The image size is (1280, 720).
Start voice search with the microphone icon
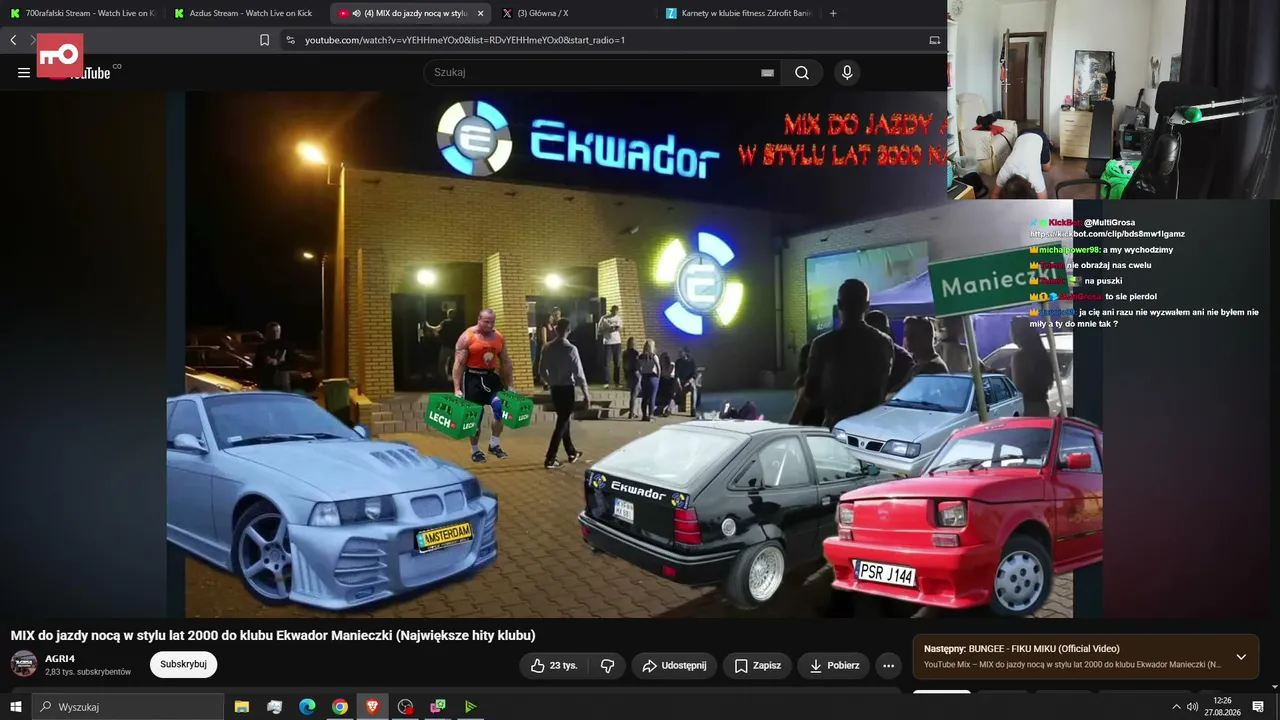tap(847, 72)
